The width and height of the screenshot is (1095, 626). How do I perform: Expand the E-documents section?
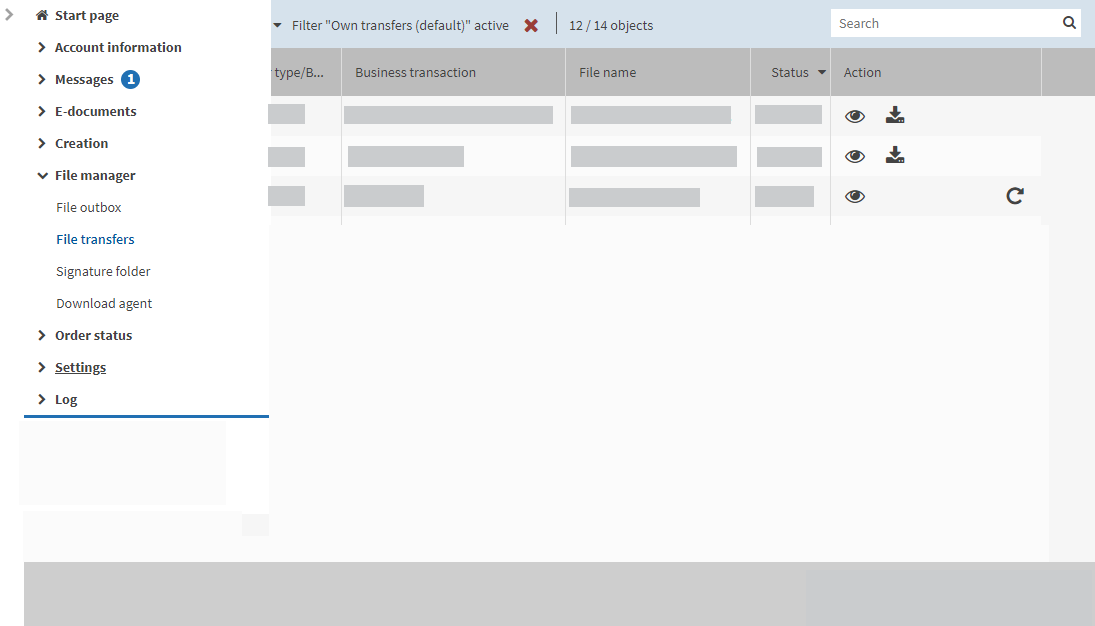tap(95, 111)
